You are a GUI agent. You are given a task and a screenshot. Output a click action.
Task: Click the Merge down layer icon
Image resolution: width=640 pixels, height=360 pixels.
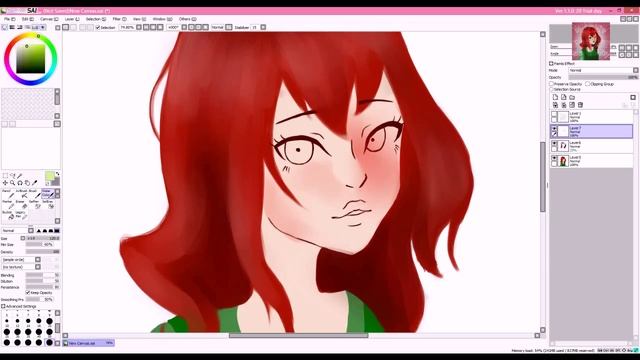click(x=564, y=105)
